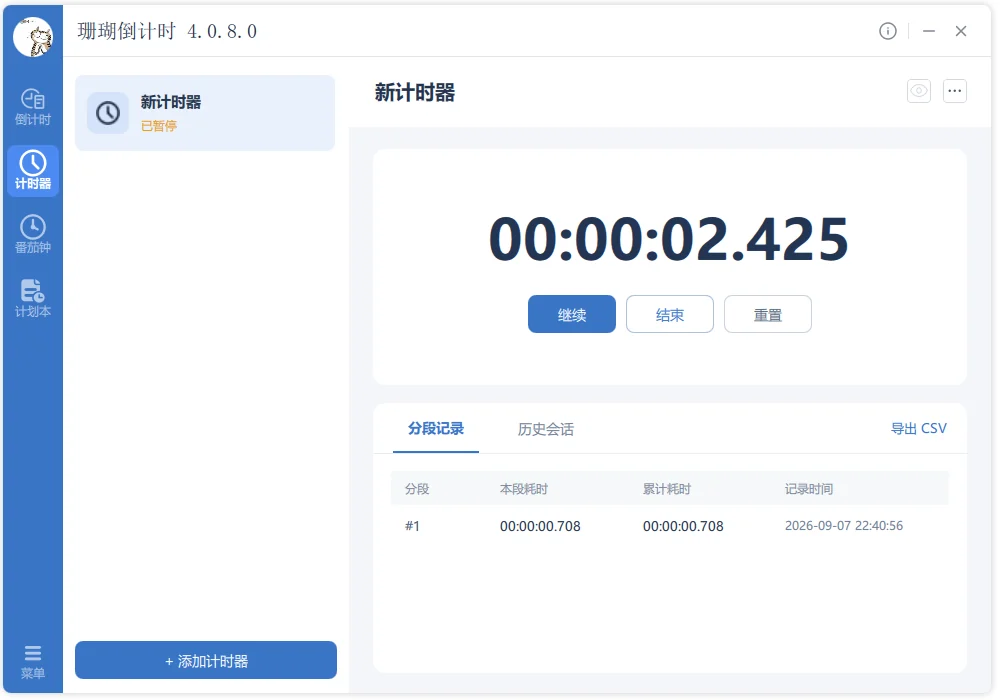Open the 菜单 hamburger menu

pos(33,661)
